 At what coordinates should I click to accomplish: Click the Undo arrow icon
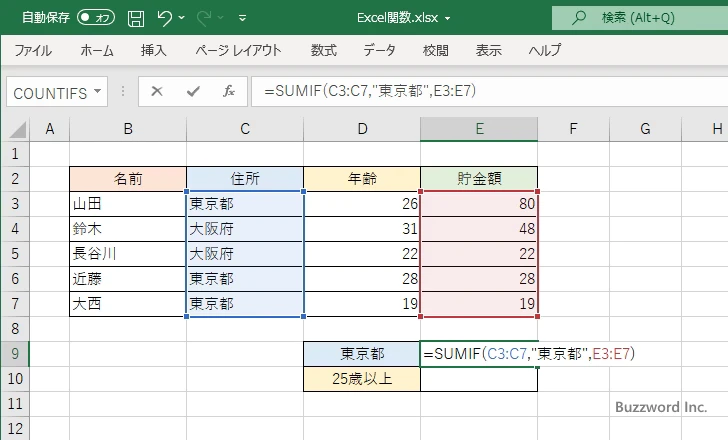click(164, 18)
